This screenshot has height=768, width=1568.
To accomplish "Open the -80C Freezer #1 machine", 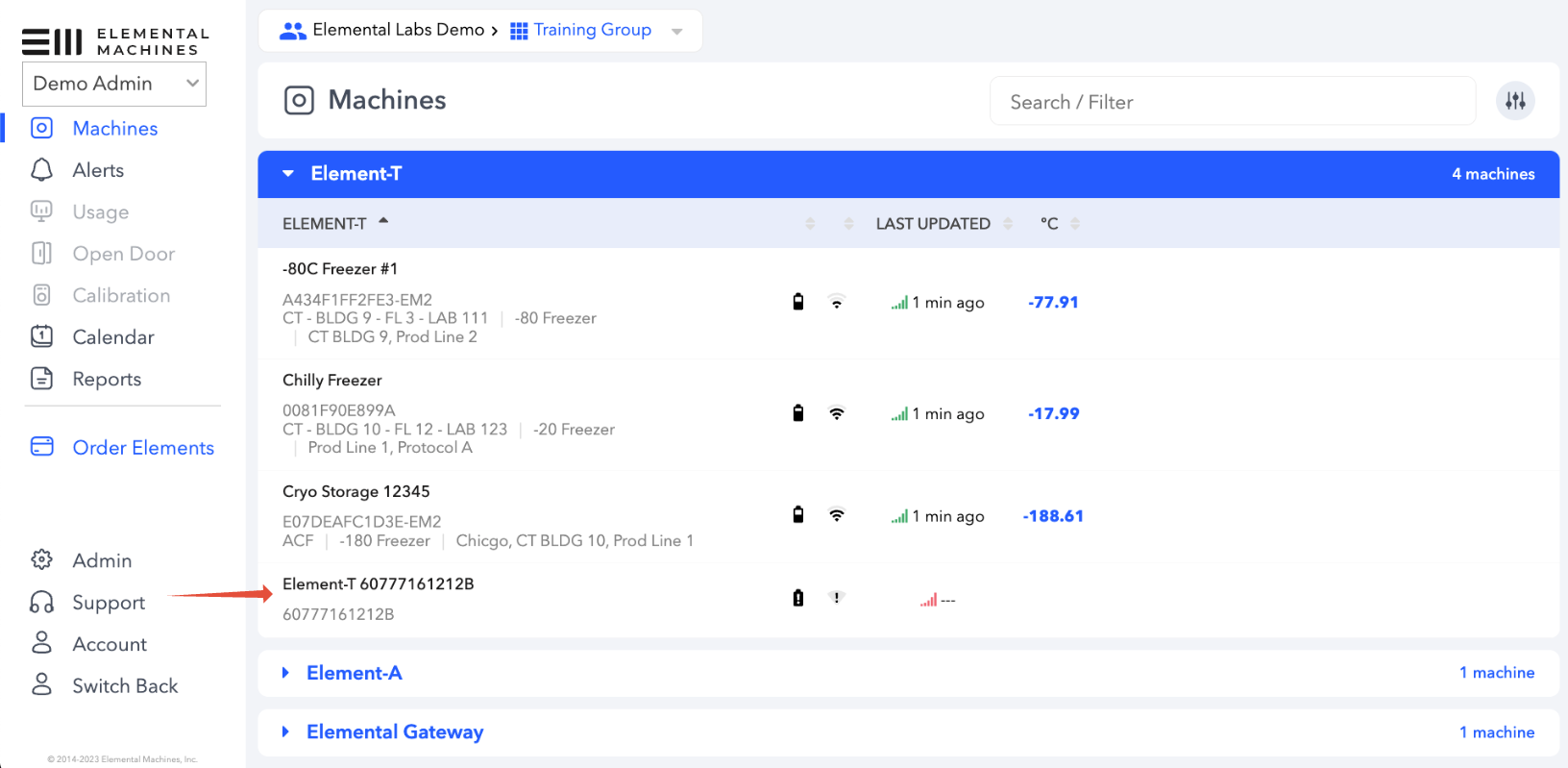I will 340,268.
